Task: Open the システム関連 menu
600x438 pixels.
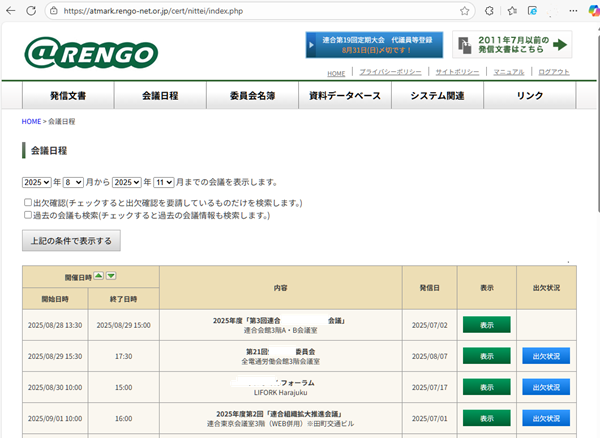Action: coord(437,96)
